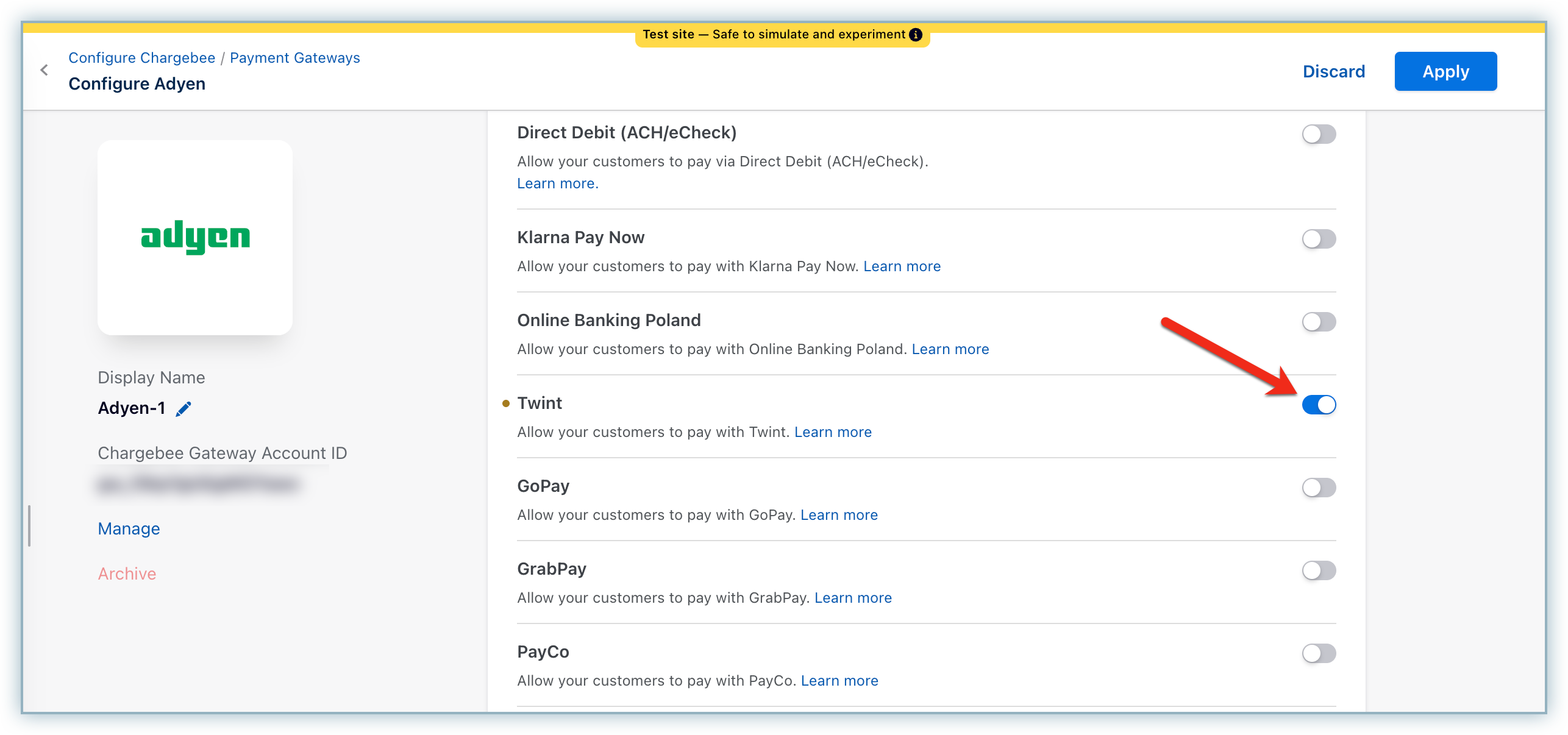Click the Configure Adyen page title
The width and height of the screenshot is (1568, 735).
click(x=137, y=83)
